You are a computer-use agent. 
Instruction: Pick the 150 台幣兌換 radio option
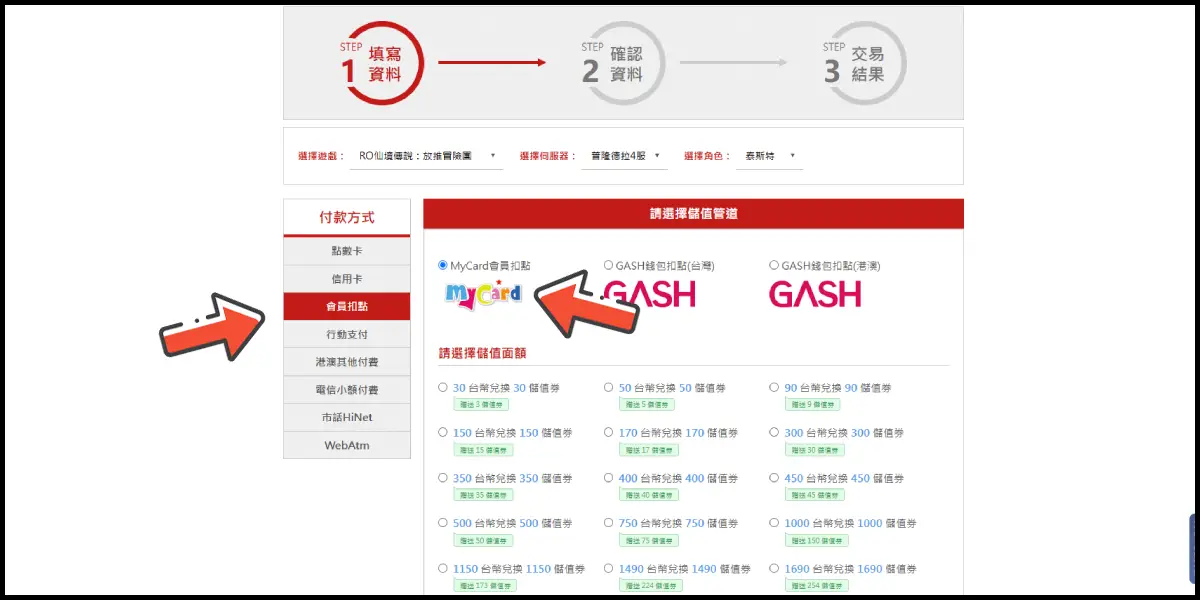(x=443, y=432)
